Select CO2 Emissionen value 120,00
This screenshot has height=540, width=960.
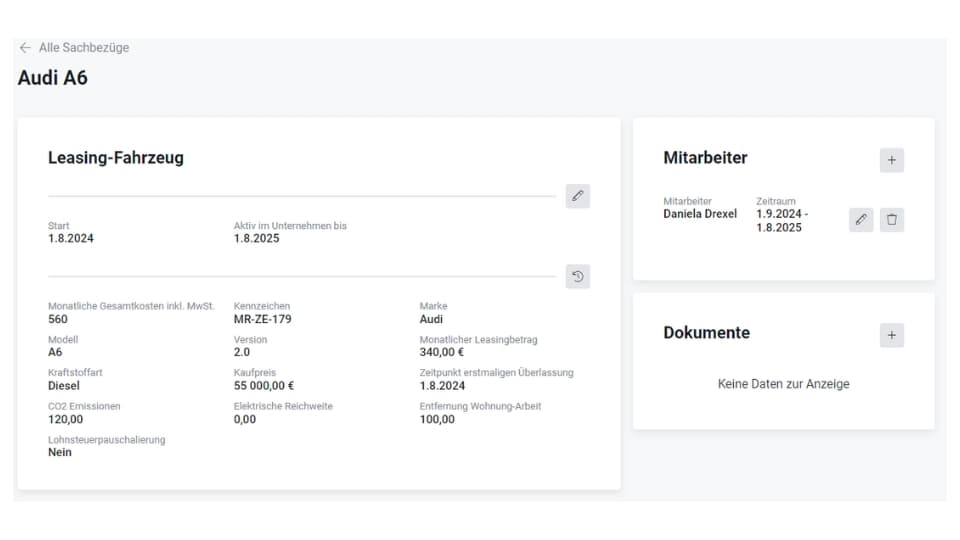(66, 419)
